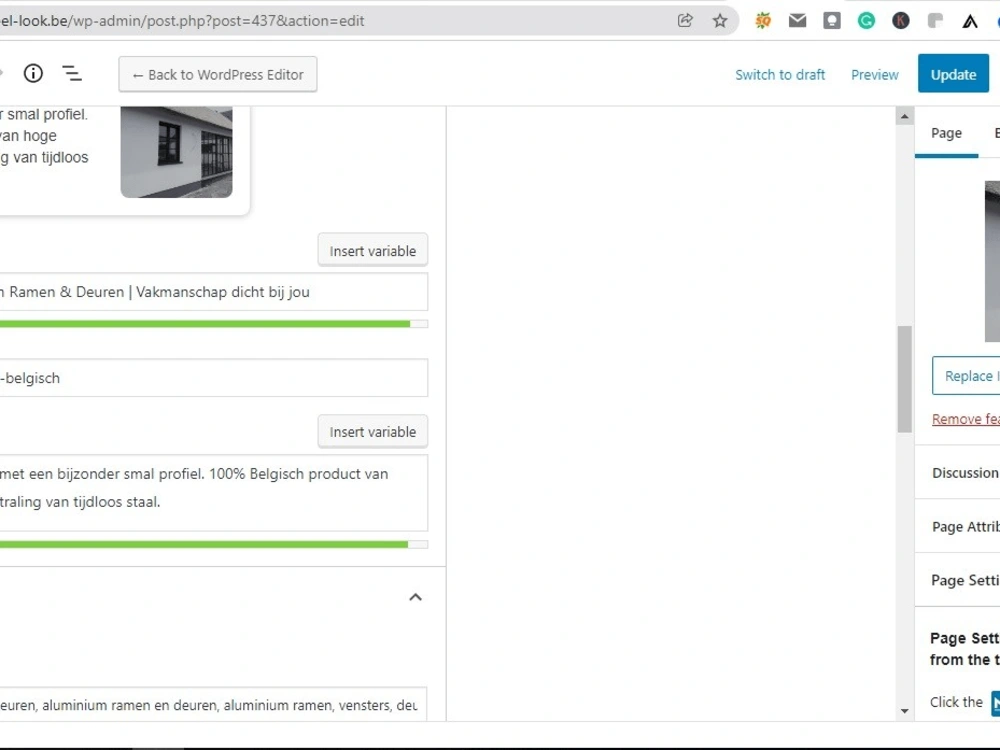Viewport: 1000px width, 750px height.
Task: Open the mail extension icon
Action: tap(797, 20)
